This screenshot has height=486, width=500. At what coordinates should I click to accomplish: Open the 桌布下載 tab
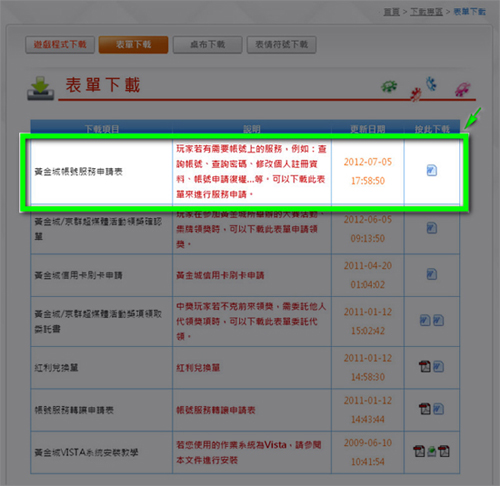coord(207,45)
